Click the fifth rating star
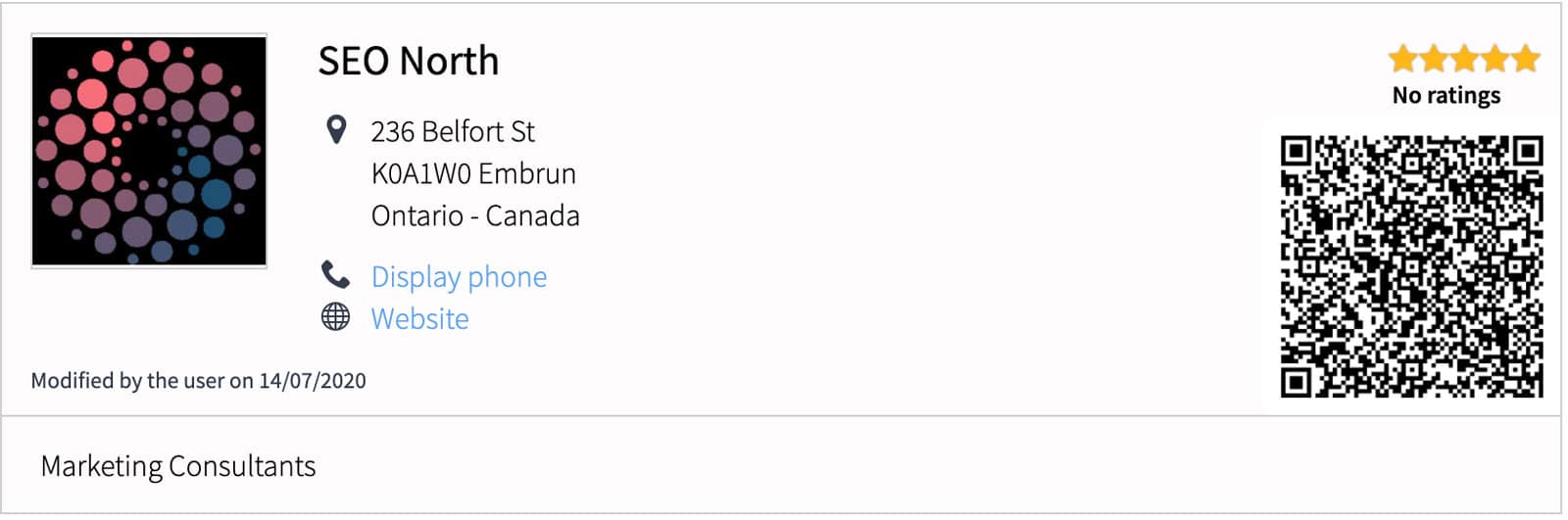Image resolution: width=1568 pixels, height=520 pixels. 1525,59
